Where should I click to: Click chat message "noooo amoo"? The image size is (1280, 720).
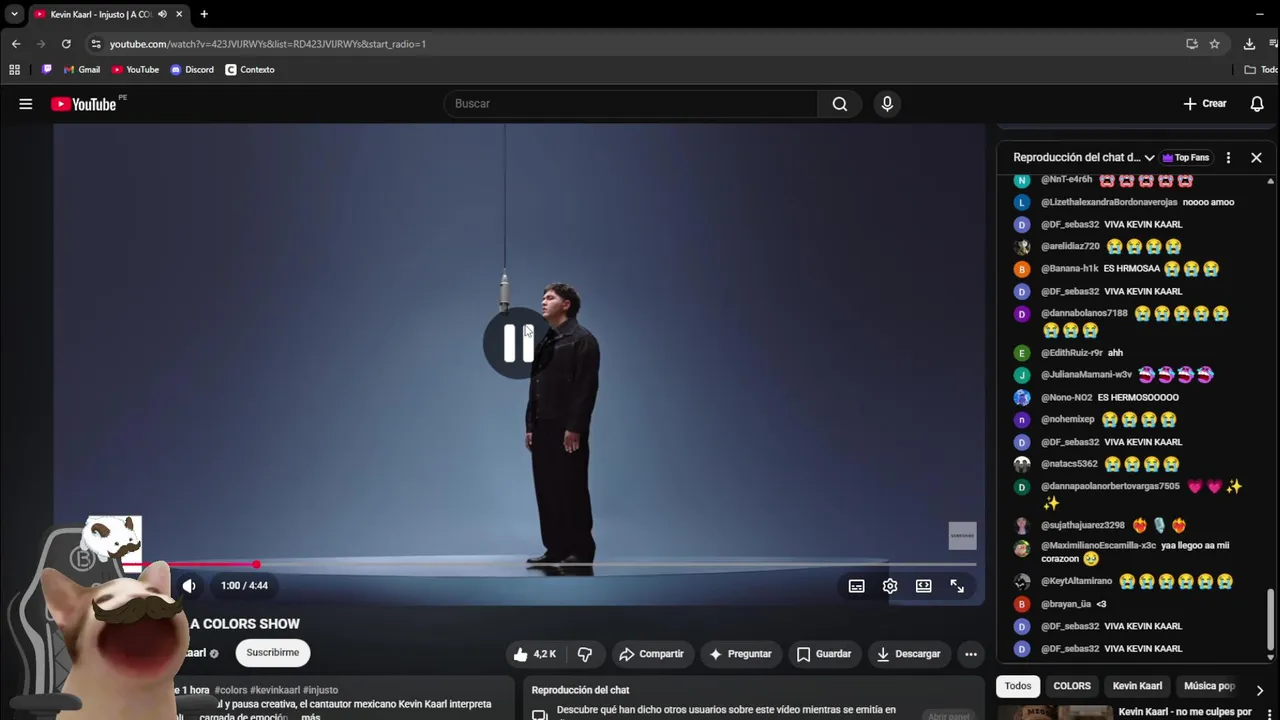[1208, 202]
